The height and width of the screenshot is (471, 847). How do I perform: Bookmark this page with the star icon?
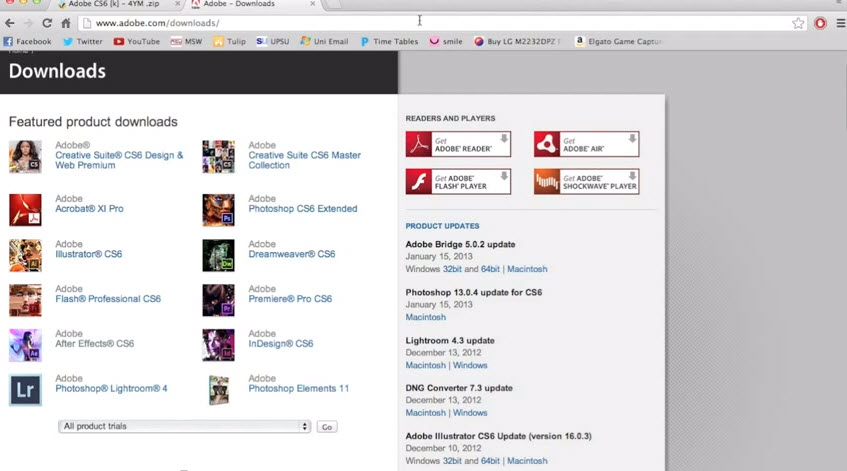(798, 23)
